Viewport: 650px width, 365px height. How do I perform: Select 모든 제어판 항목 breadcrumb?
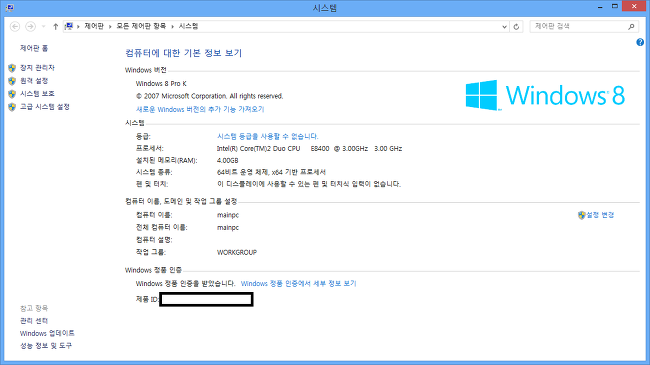[x=141, y=26]
